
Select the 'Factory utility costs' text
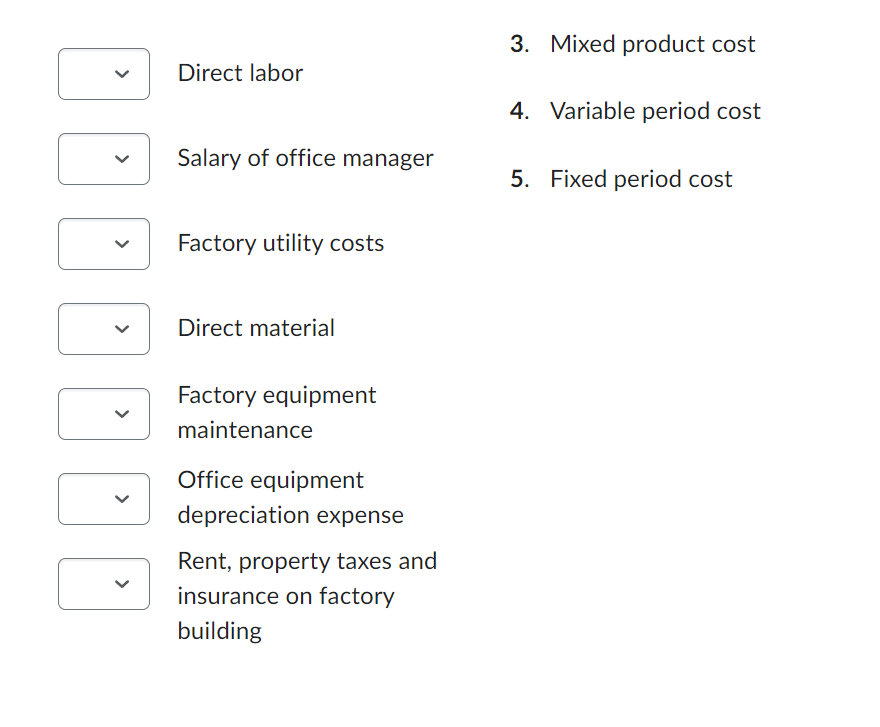[x=280, y=243]
